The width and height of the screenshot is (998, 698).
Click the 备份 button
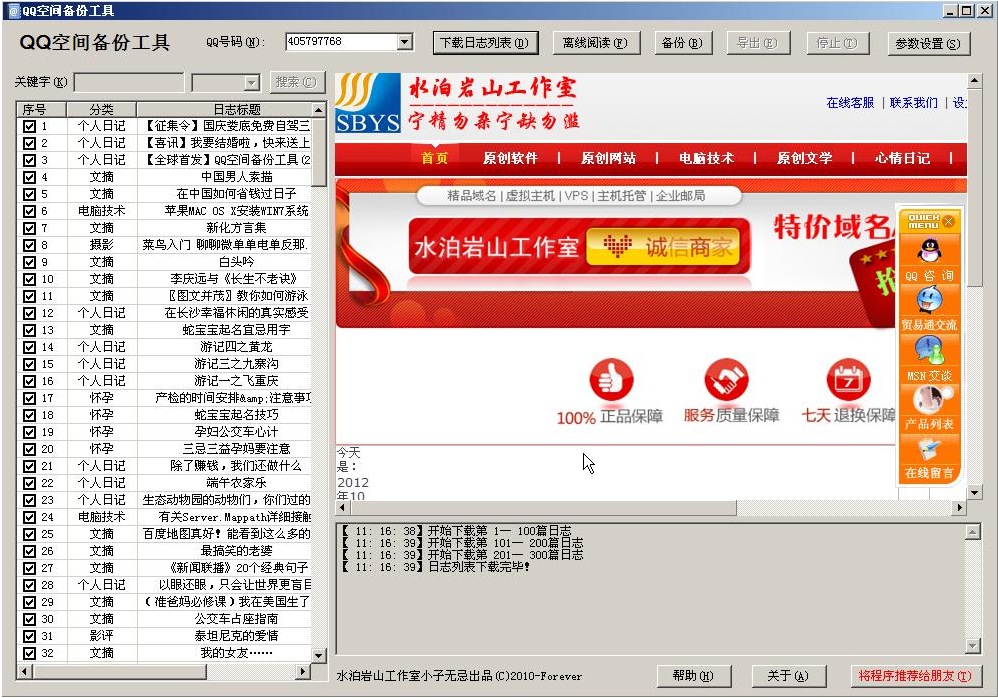[x=682, y=43]
